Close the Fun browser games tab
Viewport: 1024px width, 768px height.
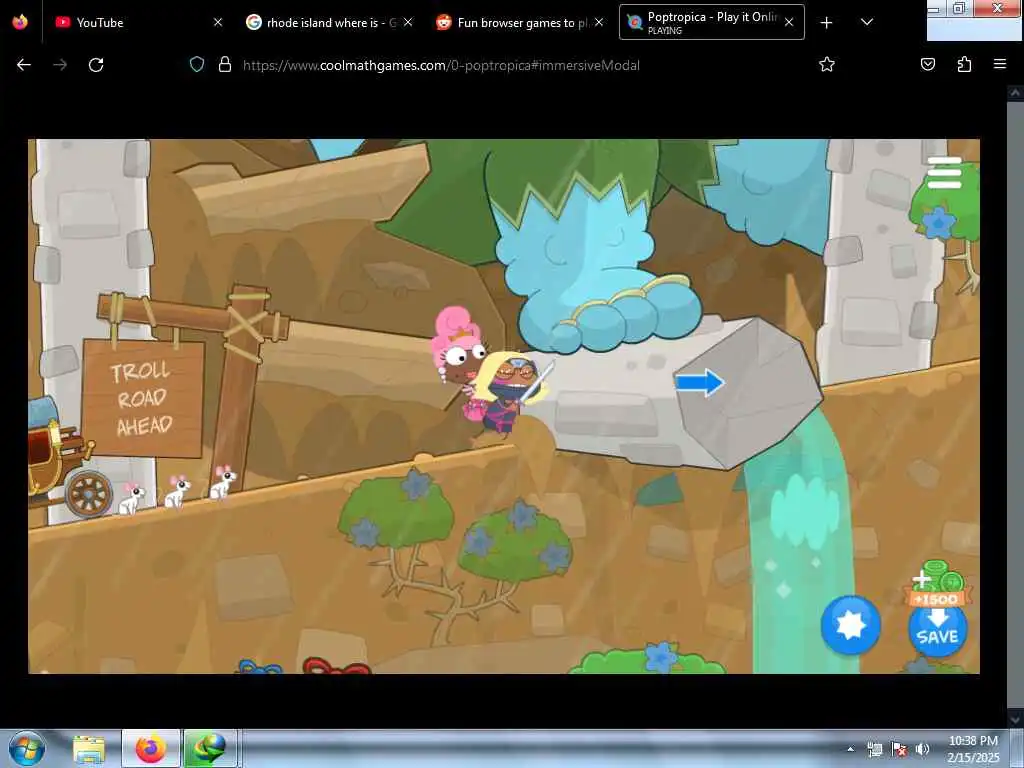598,22
